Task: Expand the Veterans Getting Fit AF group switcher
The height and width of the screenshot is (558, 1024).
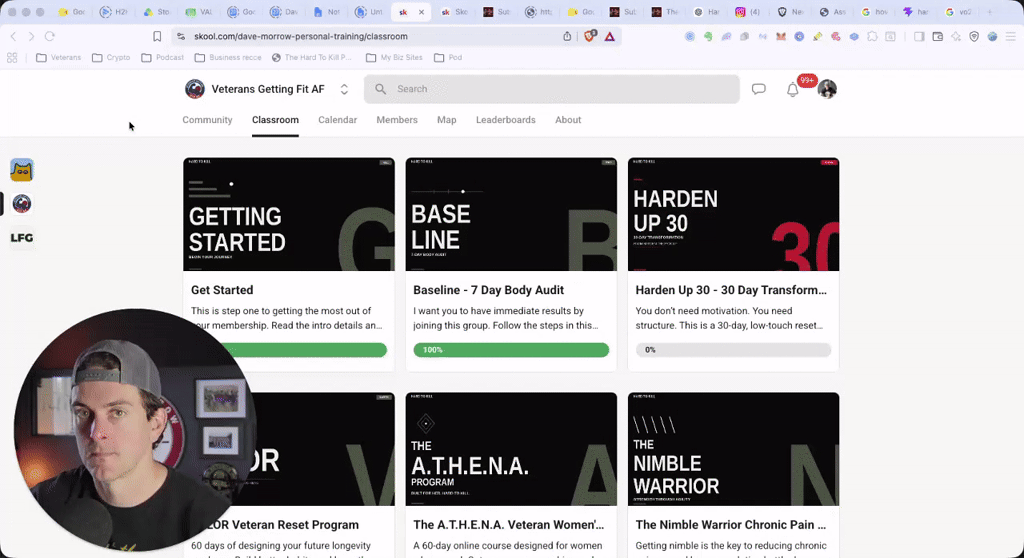Action: click(344, 90)
